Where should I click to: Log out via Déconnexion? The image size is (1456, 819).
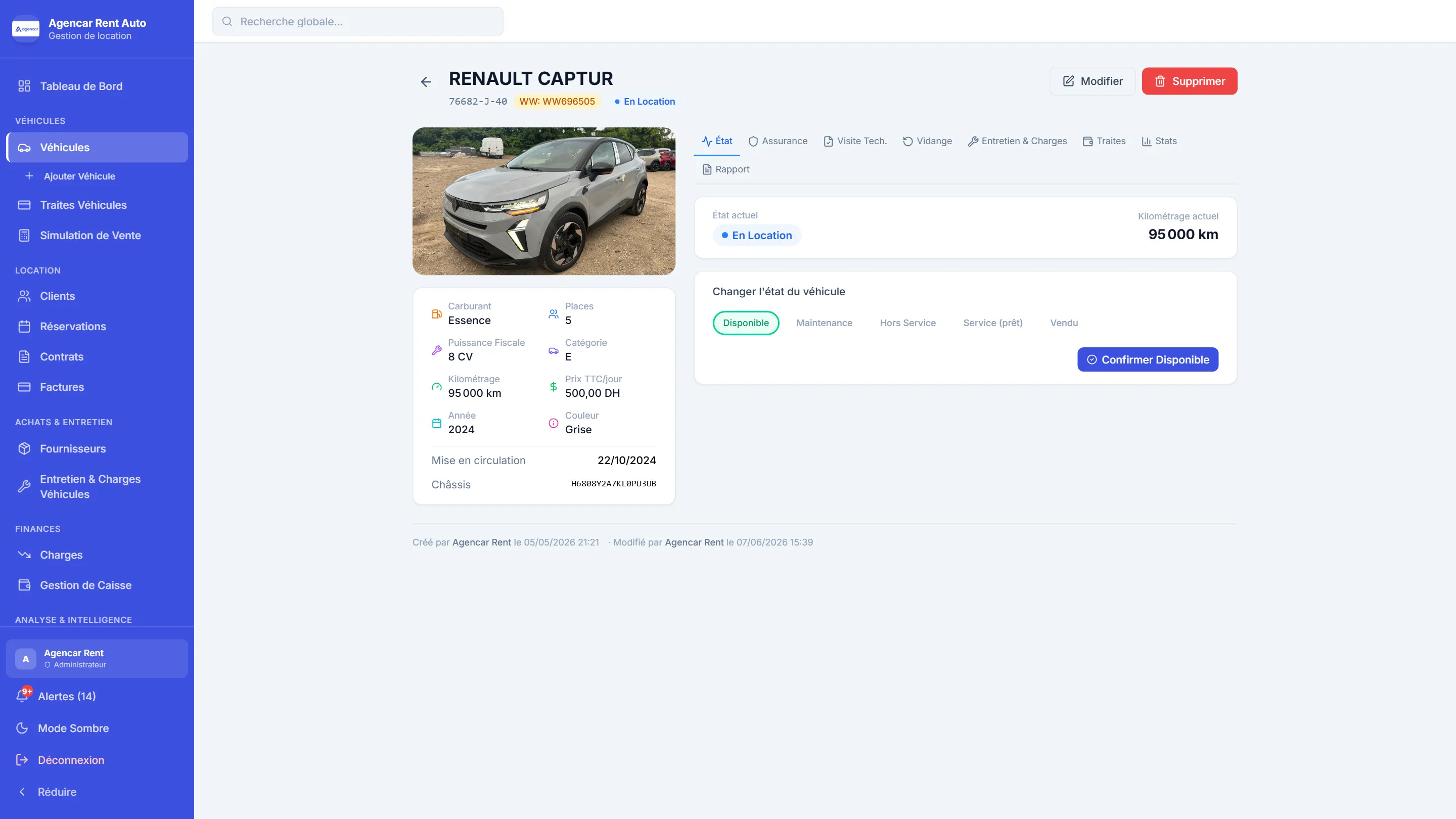97,760
